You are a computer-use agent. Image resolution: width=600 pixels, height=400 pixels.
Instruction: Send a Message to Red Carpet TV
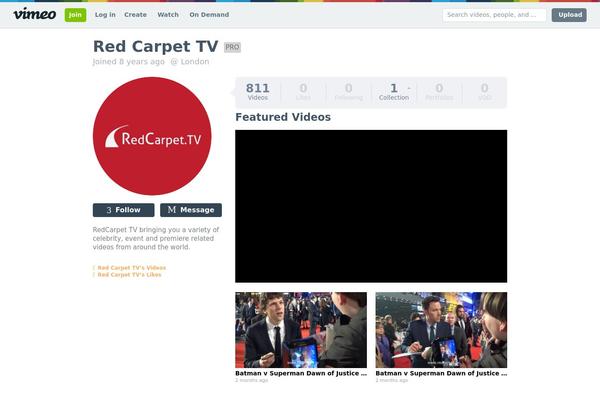click(x=191, y=210)
